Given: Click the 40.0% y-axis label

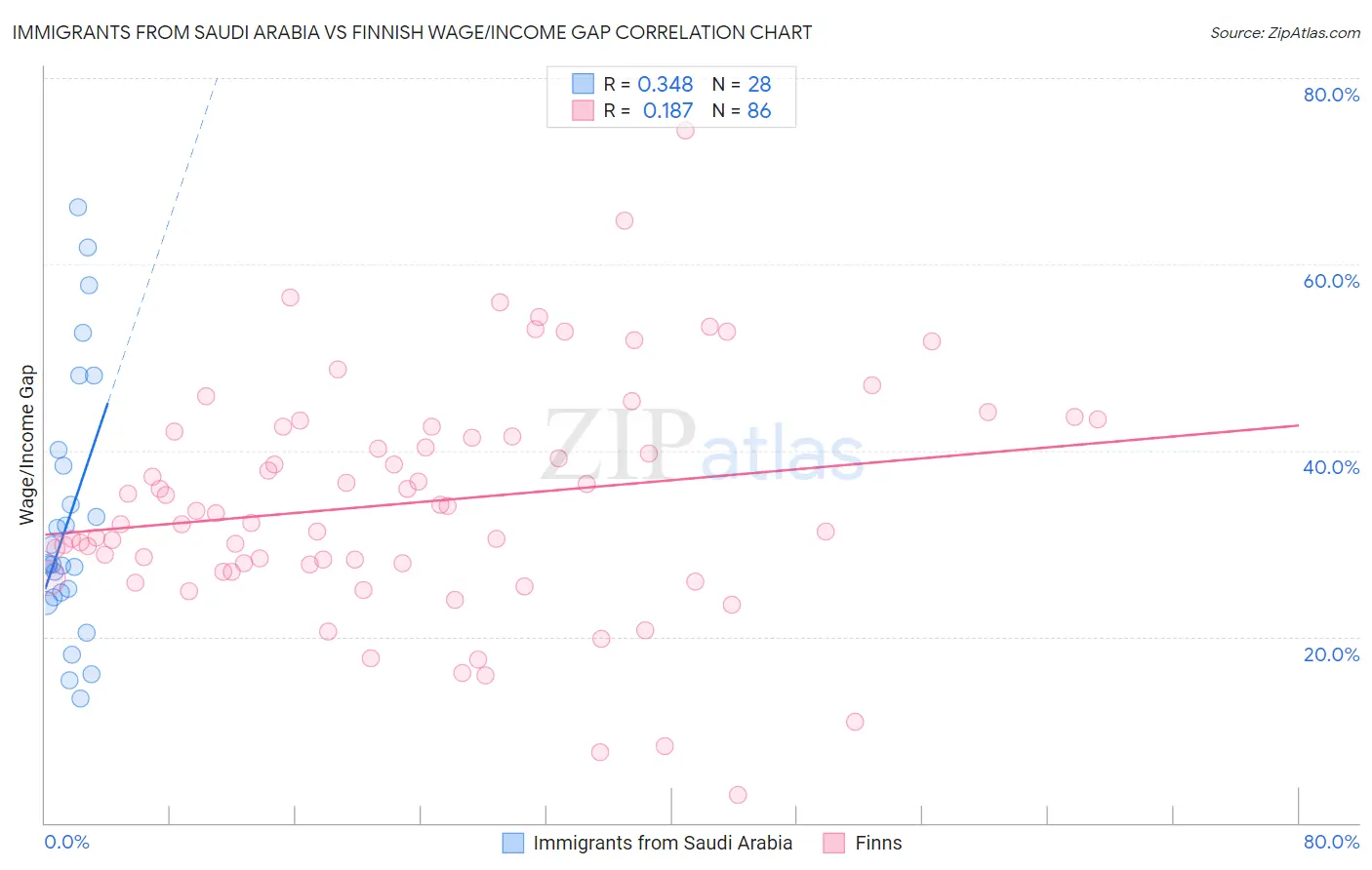Looking at the screenshot, I should (x=1331, y=467).
